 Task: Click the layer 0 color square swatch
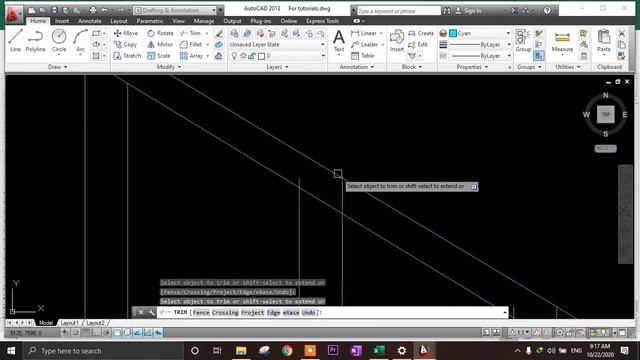click(262, 56)
